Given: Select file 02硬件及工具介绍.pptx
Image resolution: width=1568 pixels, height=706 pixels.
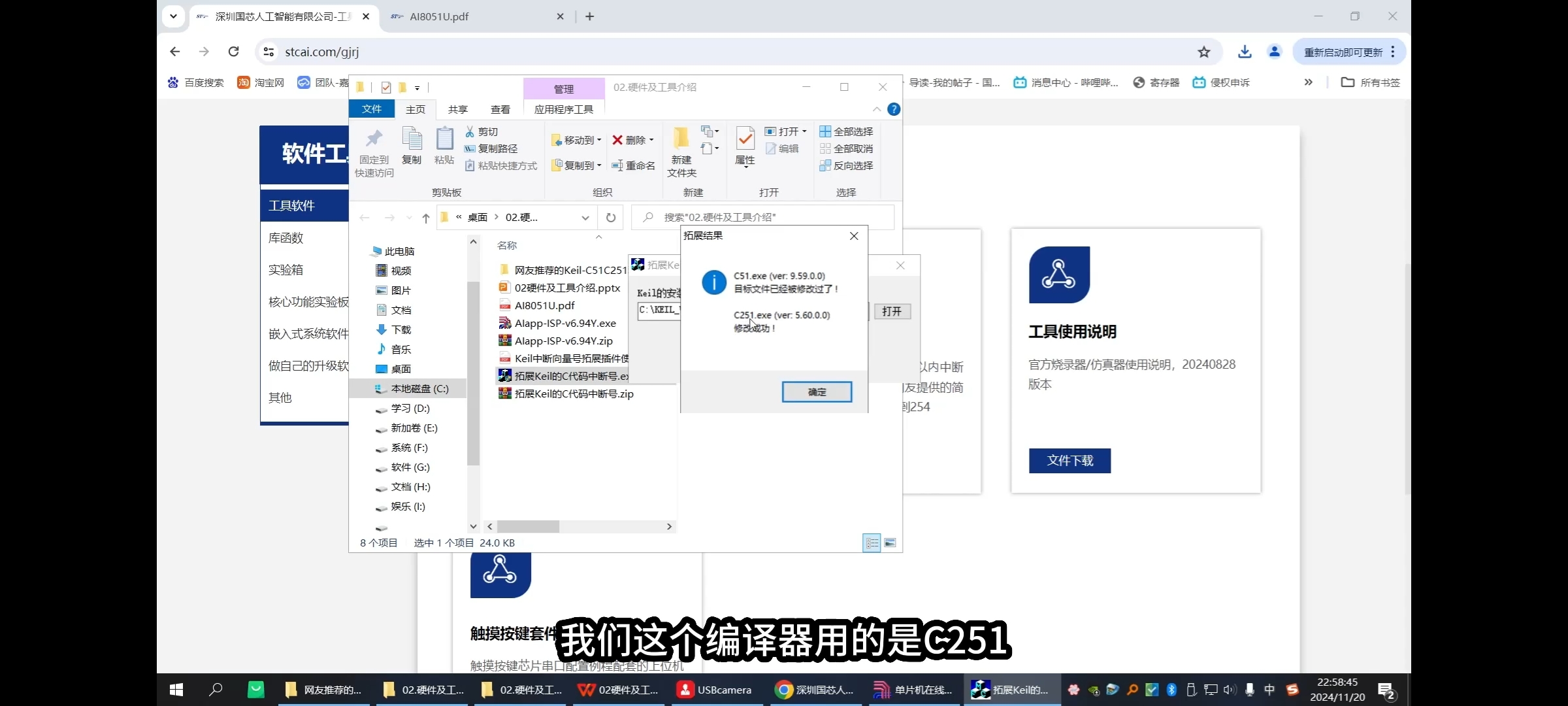Looking at the screenshot, I should pos(560,288).
